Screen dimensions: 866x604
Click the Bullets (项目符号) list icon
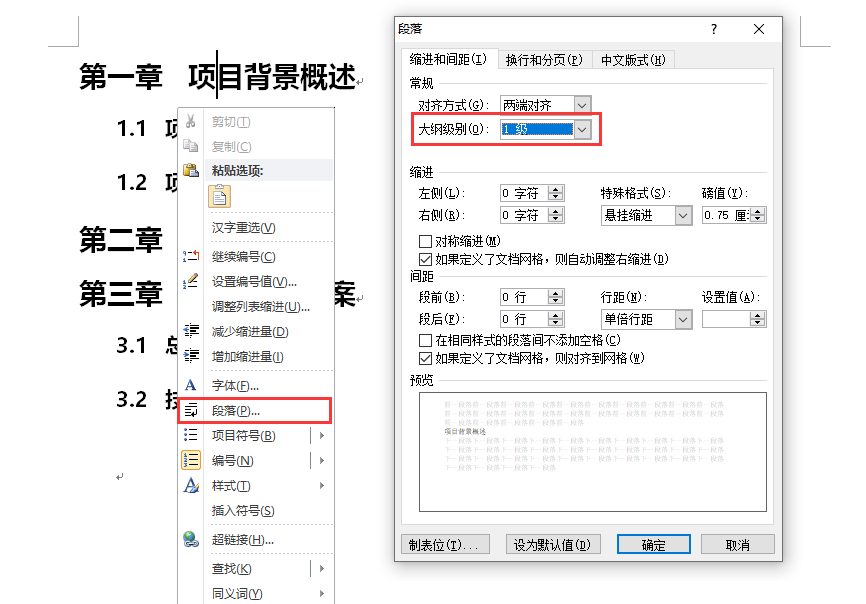pyautogui.click(x=190, y=435)
